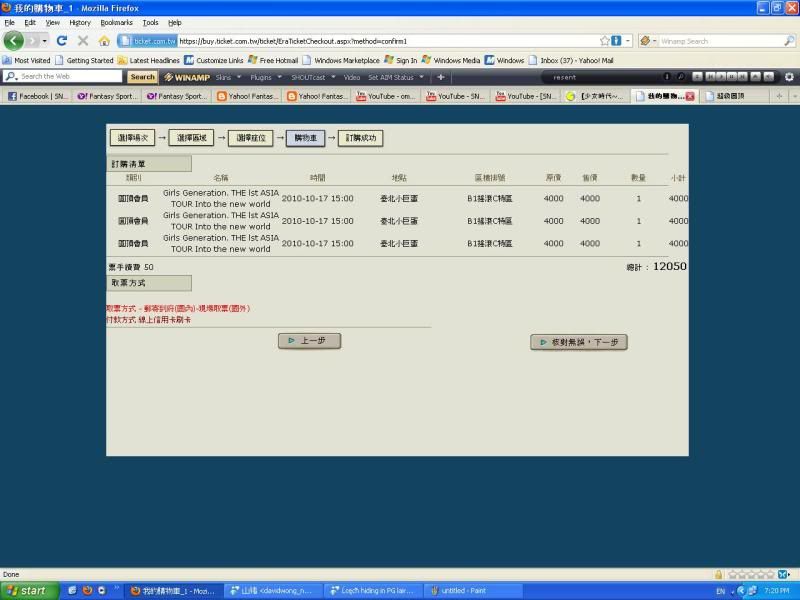Bookmark this page with star icon

pos(604,41)
